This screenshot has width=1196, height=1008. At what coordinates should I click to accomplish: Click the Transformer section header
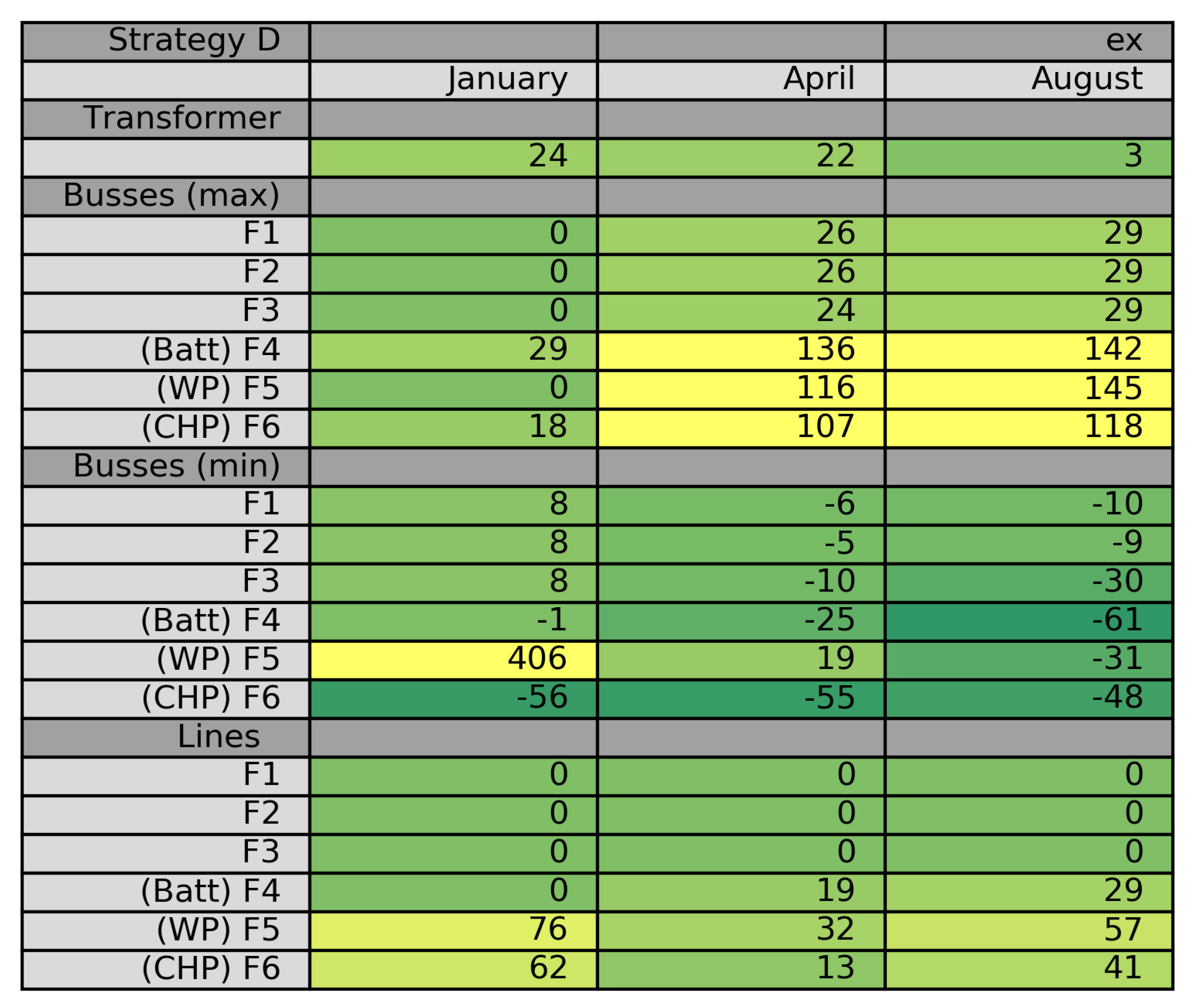point(166,119)
